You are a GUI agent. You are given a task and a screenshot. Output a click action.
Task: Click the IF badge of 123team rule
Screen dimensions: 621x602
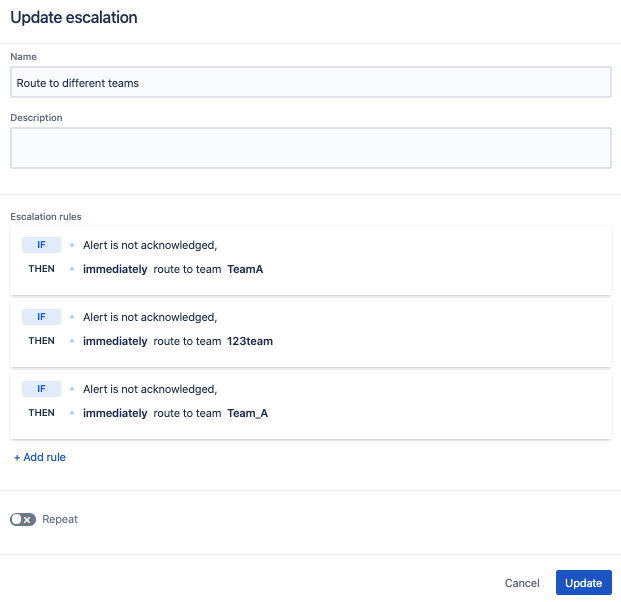[42, 317]
